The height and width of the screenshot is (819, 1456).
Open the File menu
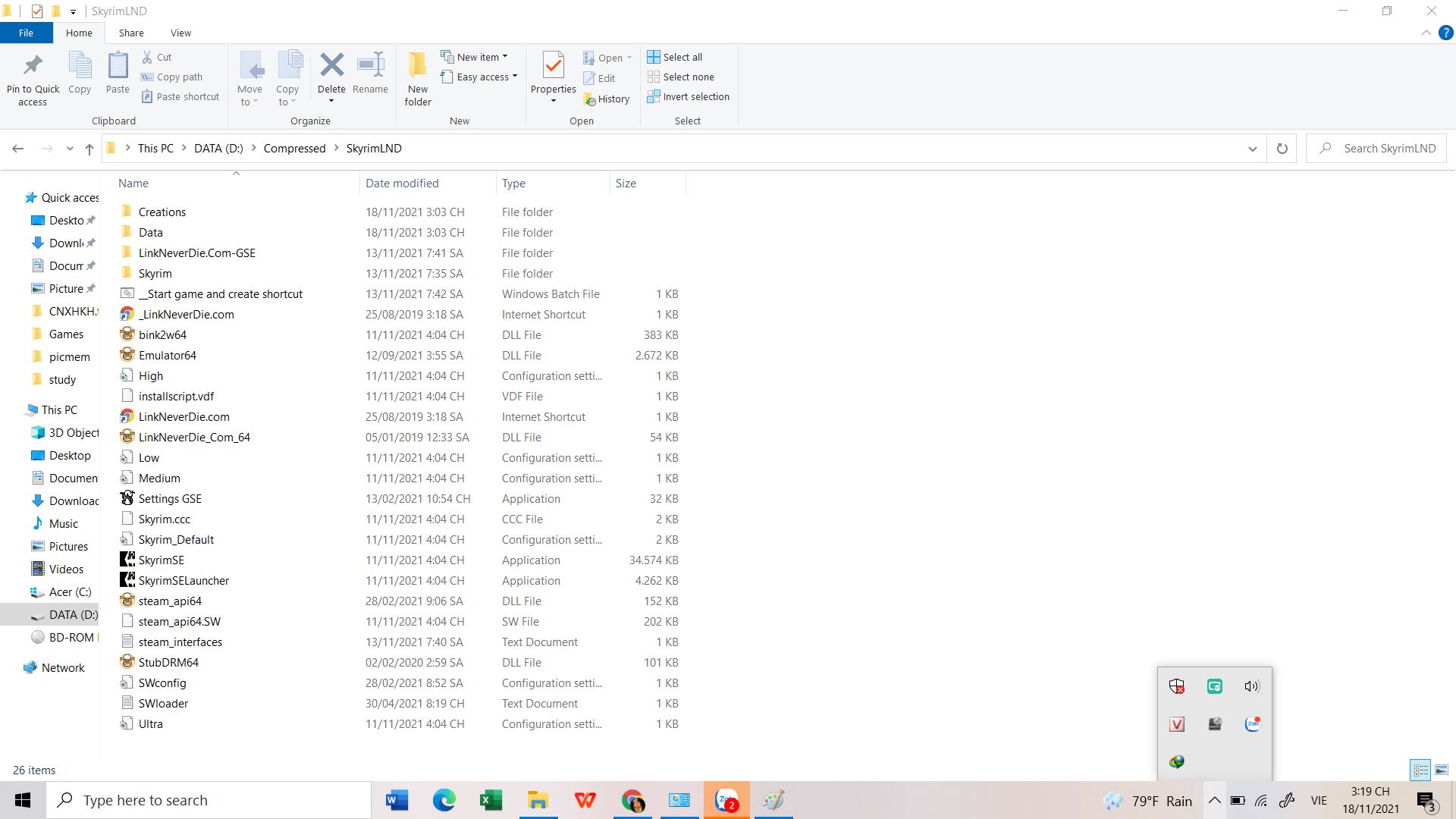click(26, 33)
